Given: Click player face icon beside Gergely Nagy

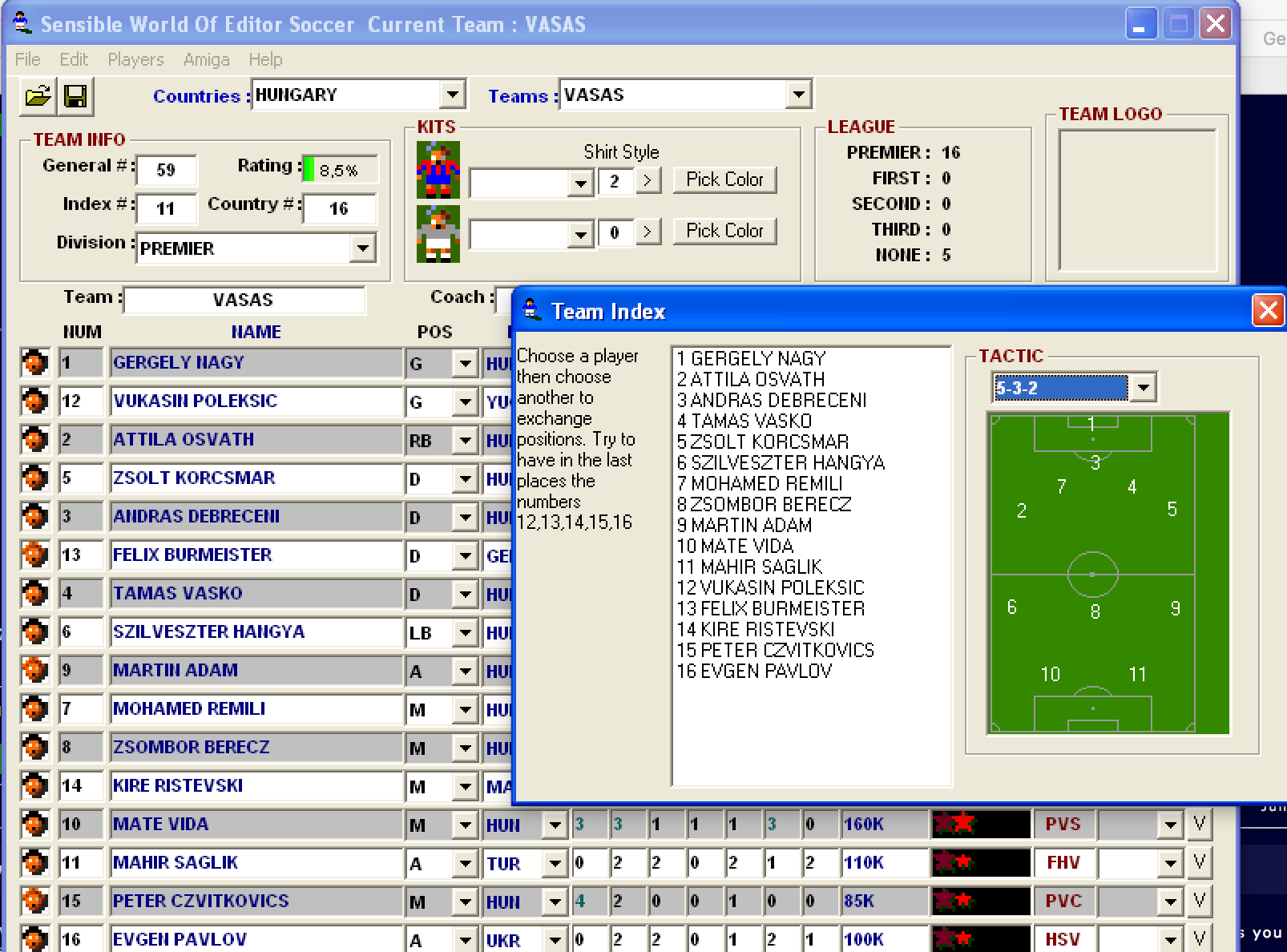Looking at the screenshot, I should (34, 363).
